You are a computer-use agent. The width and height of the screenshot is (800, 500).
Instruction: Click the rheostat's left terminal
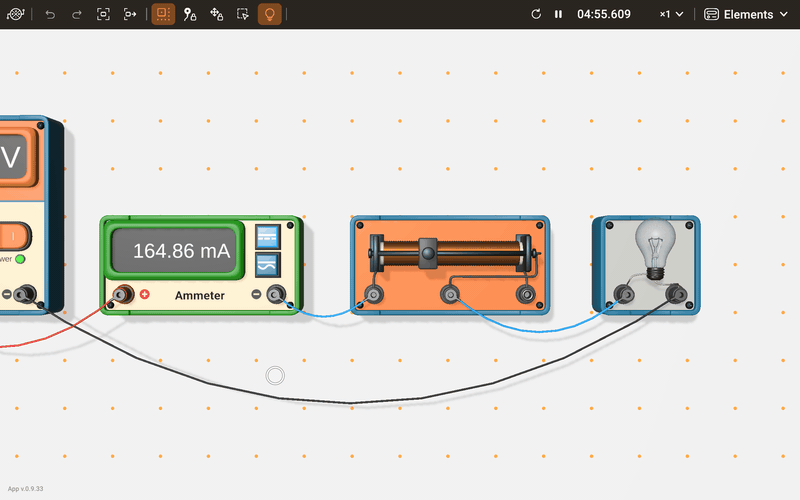coord(373,294)
